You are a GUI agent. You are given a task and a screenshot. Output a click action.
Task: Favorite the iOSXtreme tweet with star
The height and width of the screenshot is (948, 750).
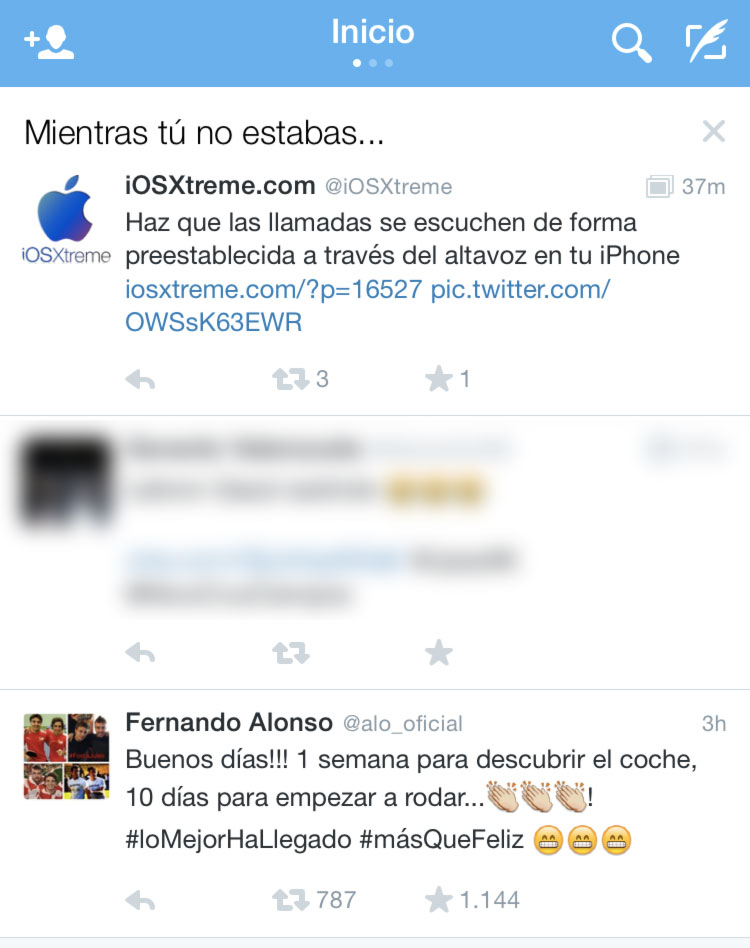pos(439,379)
